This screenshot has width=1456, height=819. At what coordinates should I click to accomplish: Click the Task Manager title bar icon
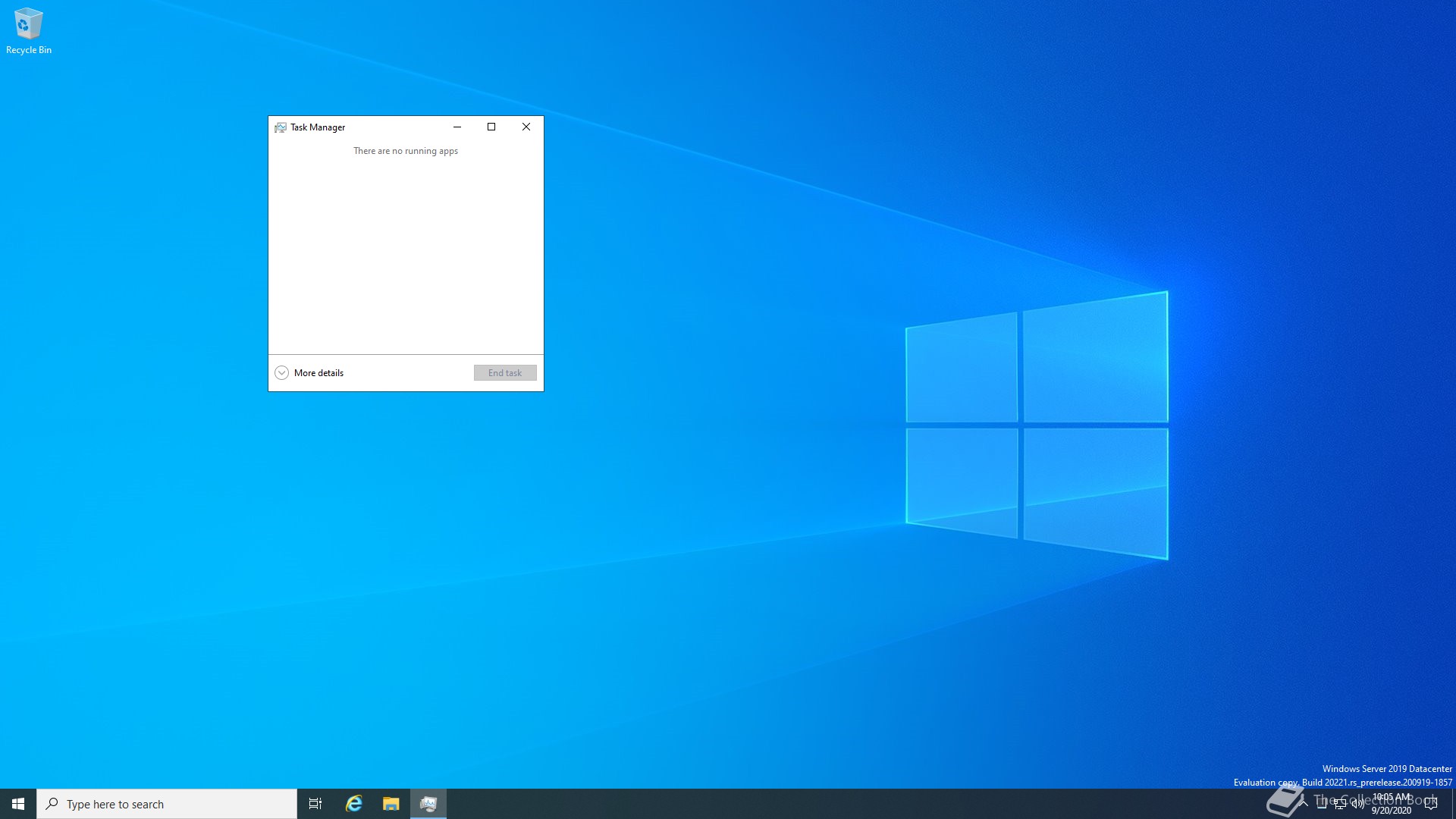(281, 127)
